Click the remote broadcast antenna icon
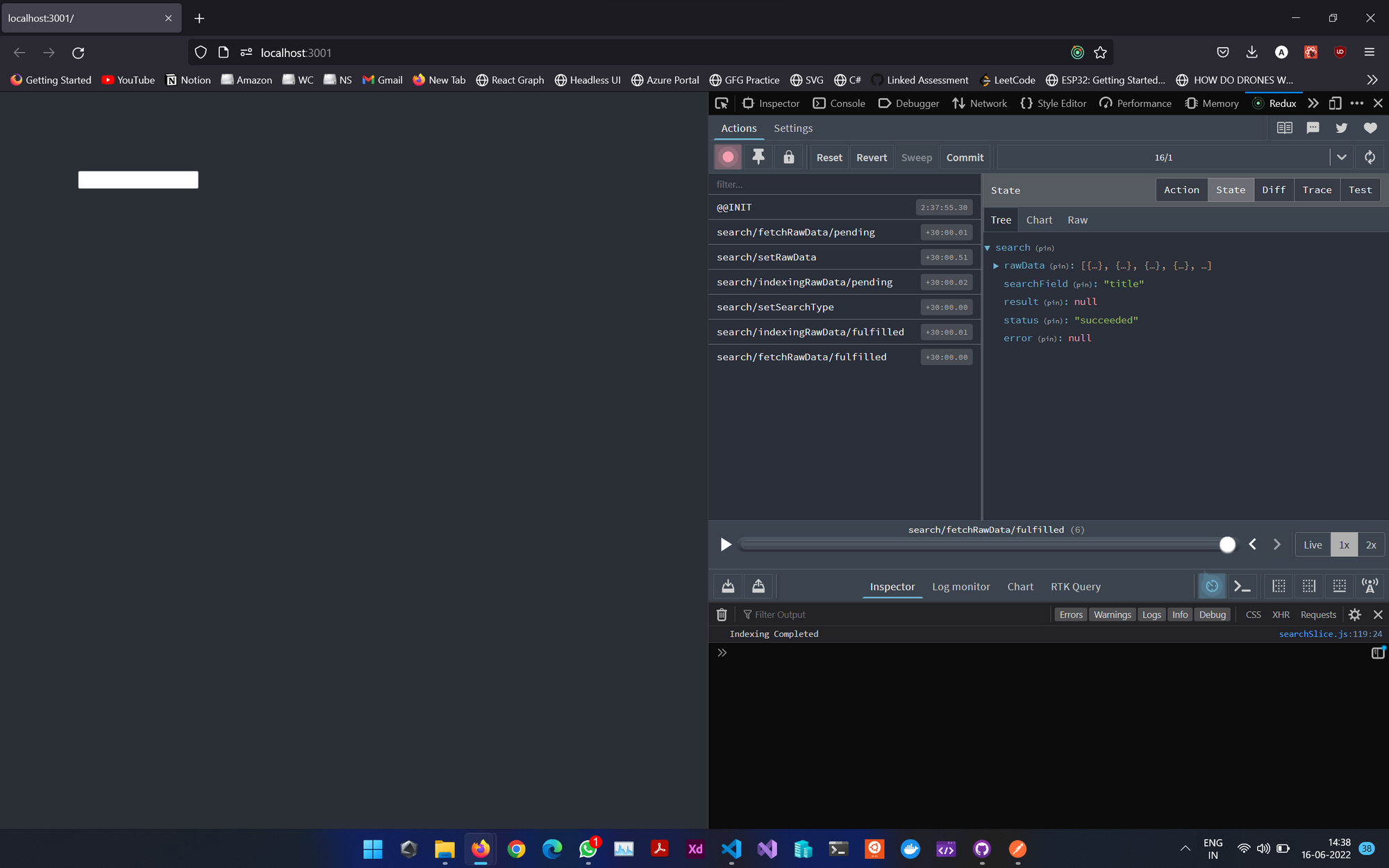This screenshot has height=868, width=1389. 1370,587
